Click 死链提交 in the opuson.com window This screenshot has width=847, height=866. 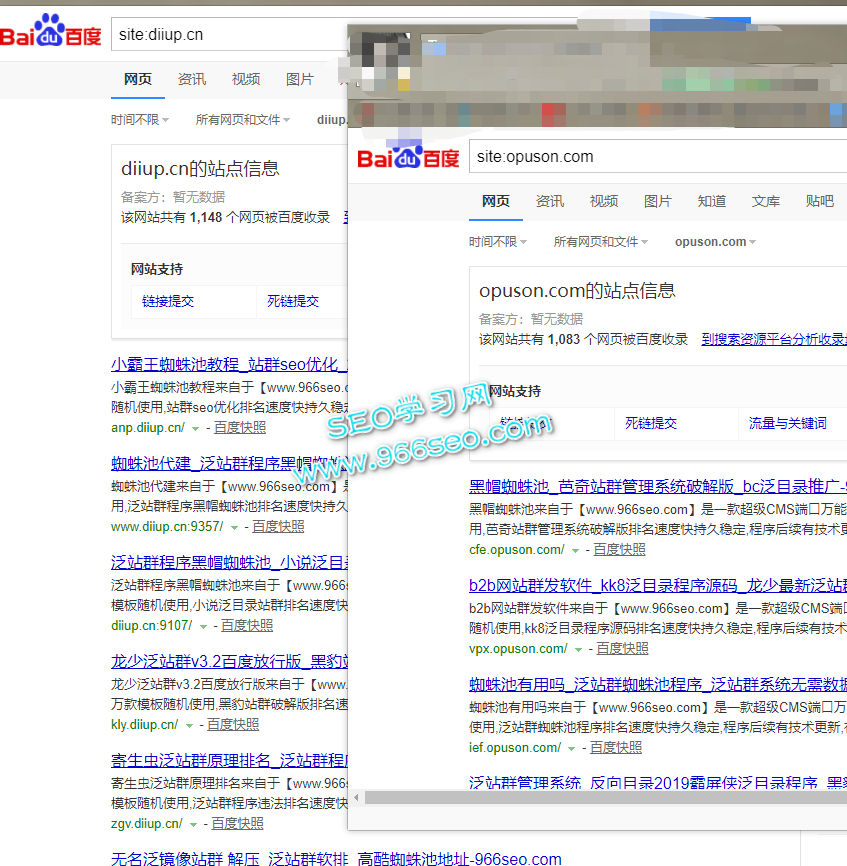pyautogui.click(x=651, y=423)
